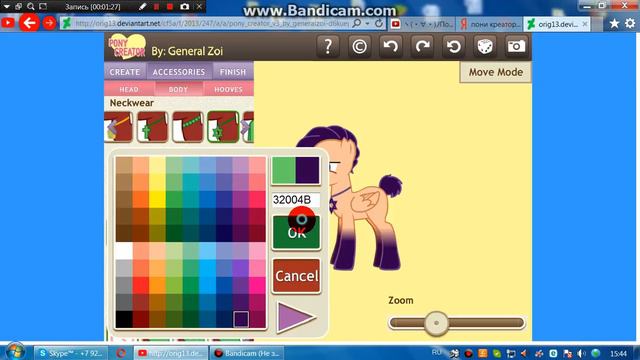Refresh the page with the reload icon
The width and height of the screenshot is (640, 360).
(379, 24)
